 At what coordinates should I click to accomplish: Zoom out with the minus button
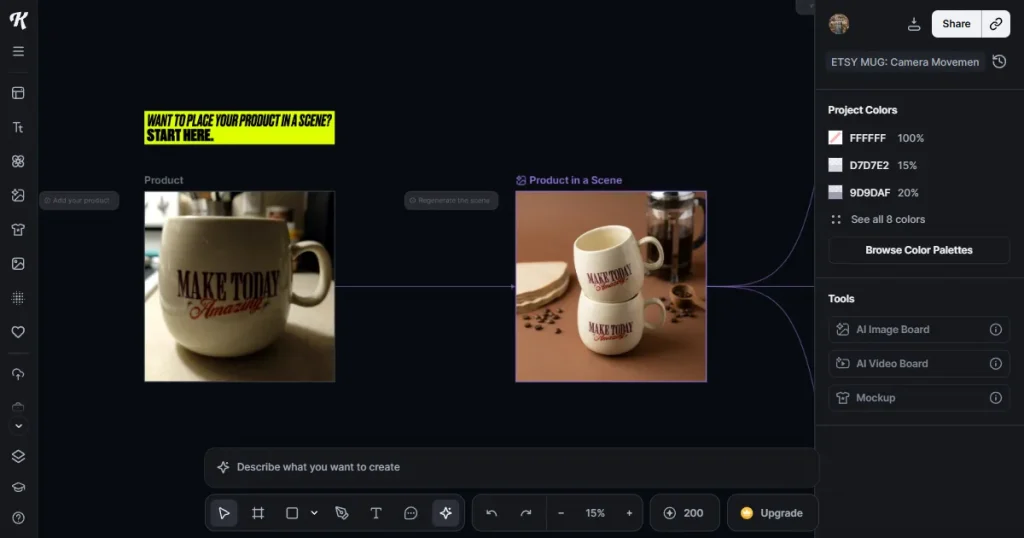[x=560, y=513]
